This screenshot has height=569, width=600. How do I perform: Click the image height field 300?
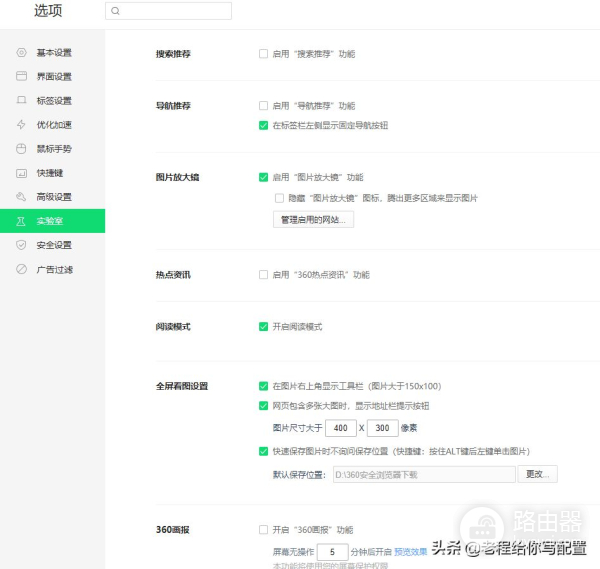[x=383, y=428]
